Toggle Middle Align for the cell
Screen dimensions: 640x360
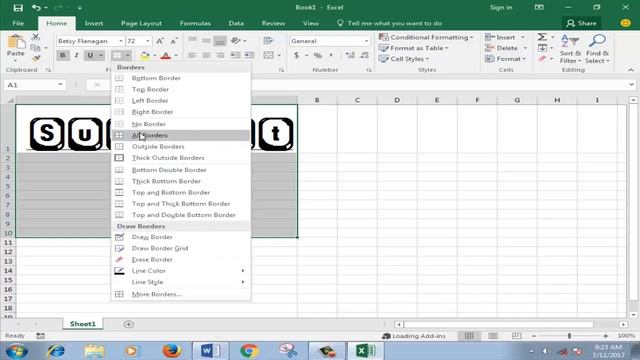click(206, 40)
